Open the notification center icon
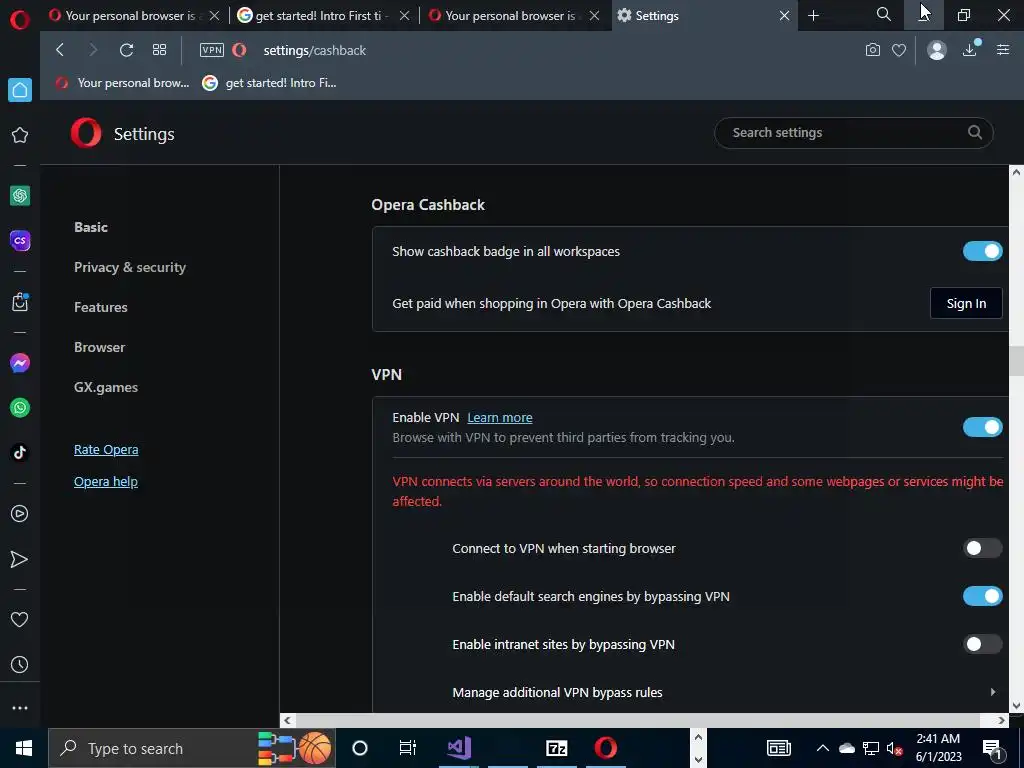The image size is (1024, 768). coord(992,749)
